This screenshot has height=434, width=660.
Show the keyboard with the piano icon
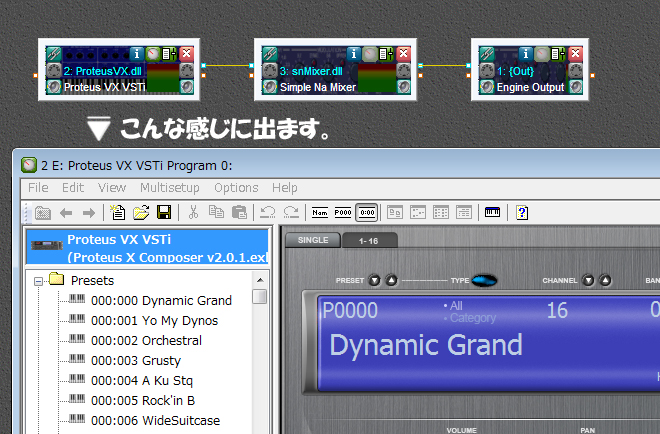click(x=492, y=212)
